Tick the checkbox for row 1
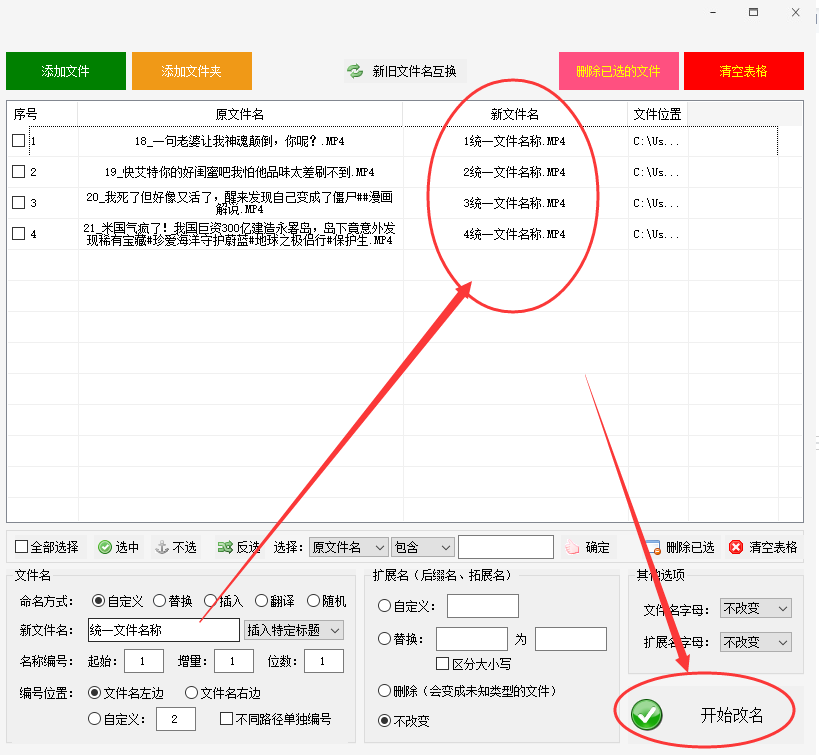819x755 pixels. click(18, 141)
